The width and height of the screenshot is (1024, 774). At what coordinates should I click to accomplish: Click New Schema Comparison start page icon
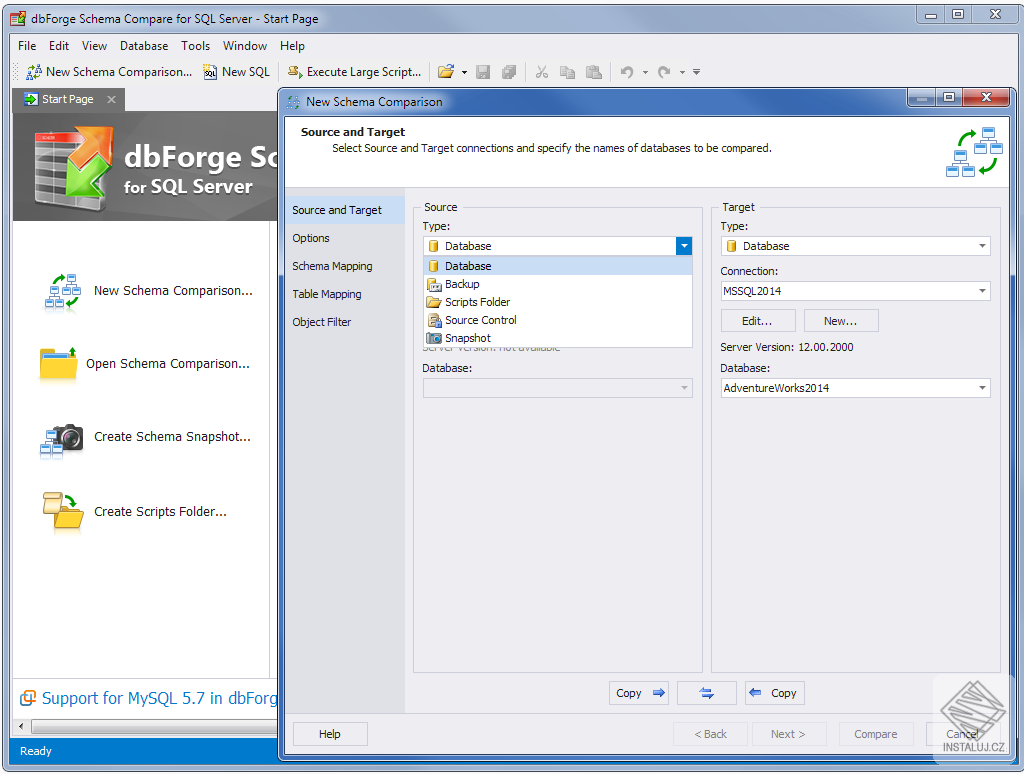(63, 291)
